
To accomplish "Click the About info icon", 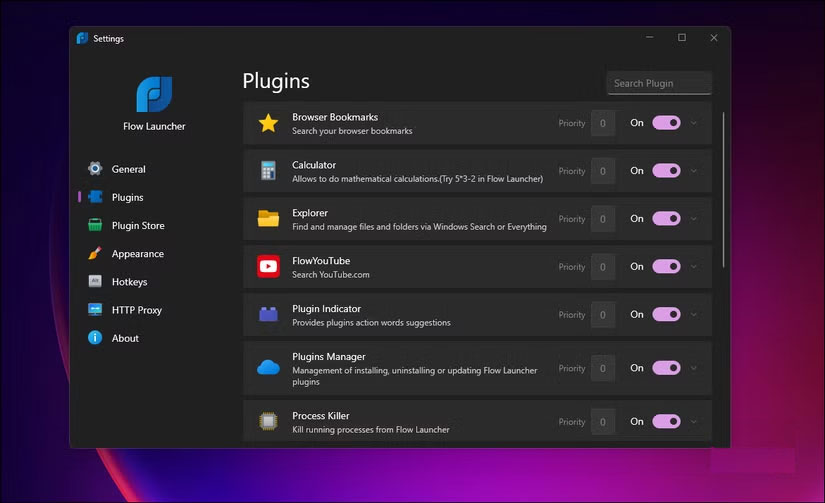I will 95,338.
